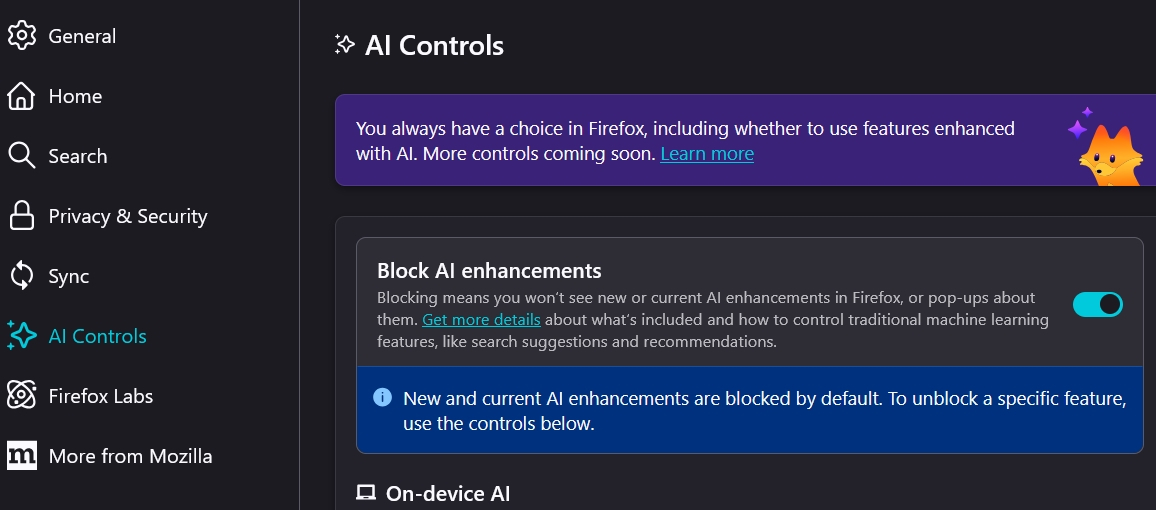Click the Search magnifier icon
Image resolution: width=1156 pixels, height=510 pixels.
pyautogui.click(x=21, y=156)
